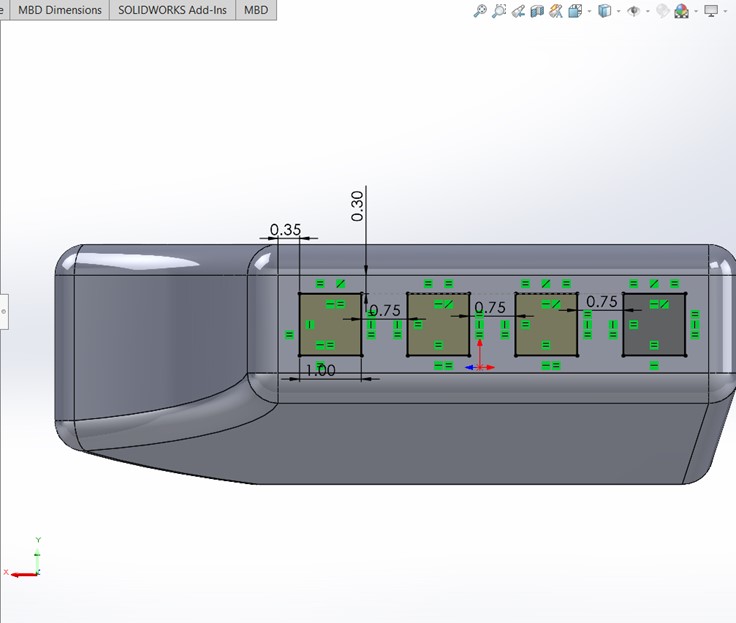Click the Zoom to Fit icon
The width and height of the screenshot is (736, 623).
click(x=480, y=10)
